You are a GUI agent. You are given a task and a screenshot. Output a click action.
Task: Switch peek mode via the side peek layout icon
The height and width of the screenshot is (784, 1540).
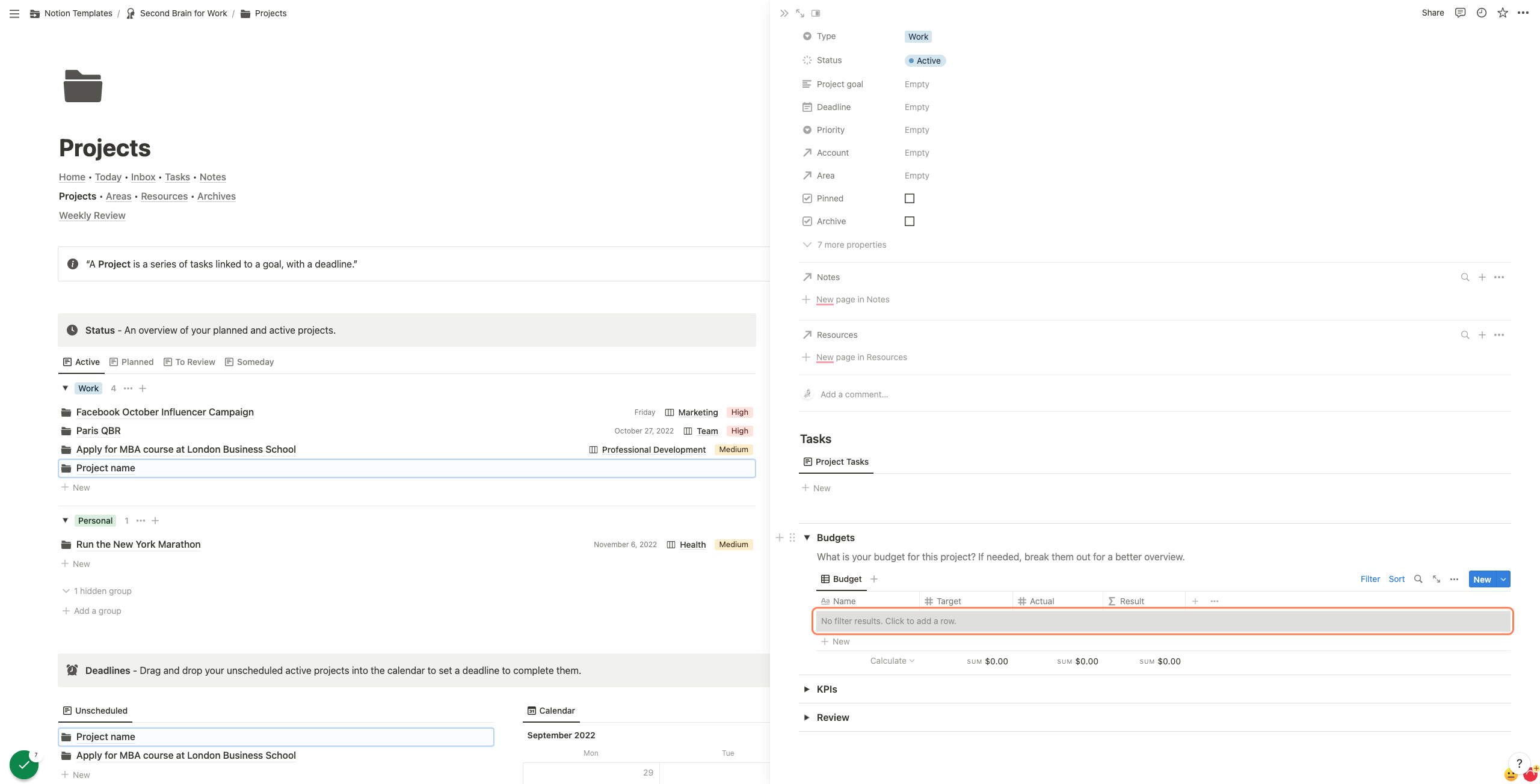click(816, 13)
